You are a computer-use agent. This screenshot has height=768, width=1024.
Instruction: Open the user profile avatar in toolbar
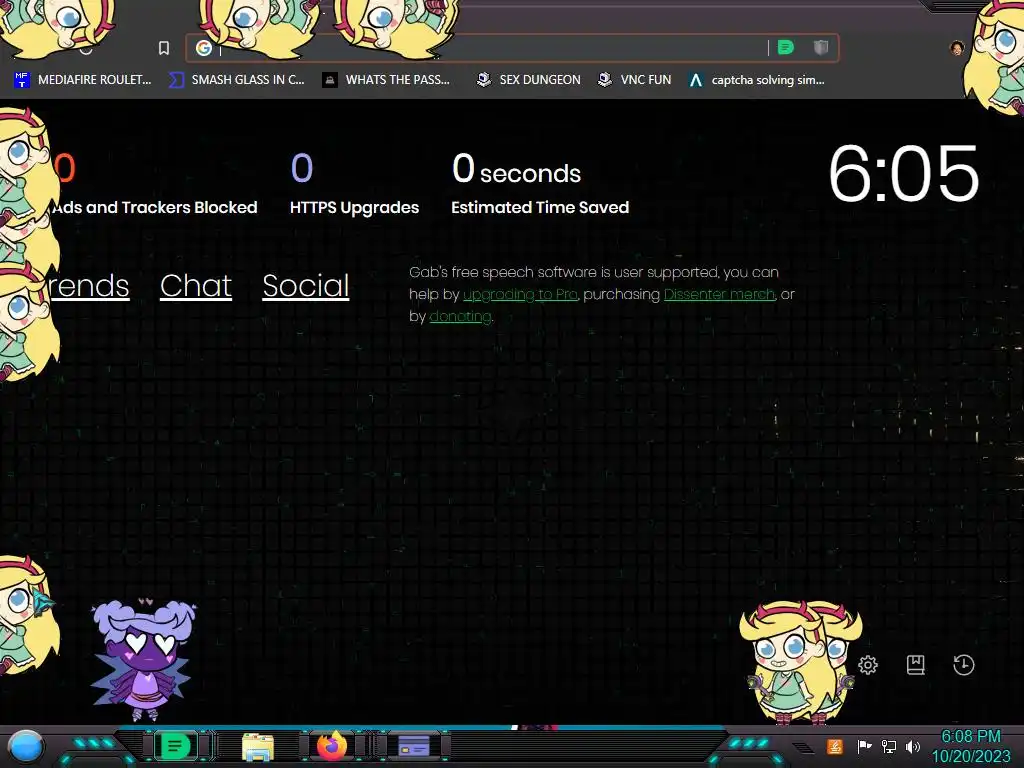click(x=957, y=48)
